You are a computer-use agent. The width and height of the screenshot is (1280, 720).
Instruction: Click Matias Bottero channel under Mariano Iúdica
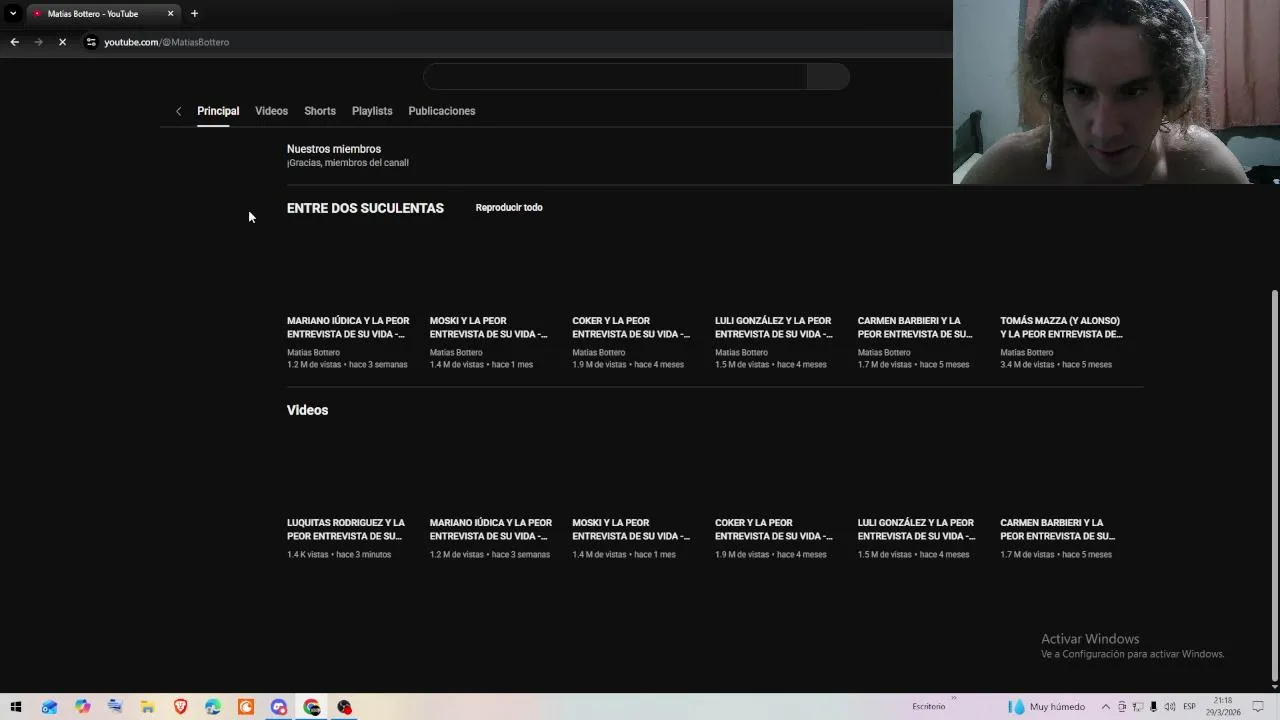click(314, 353)
